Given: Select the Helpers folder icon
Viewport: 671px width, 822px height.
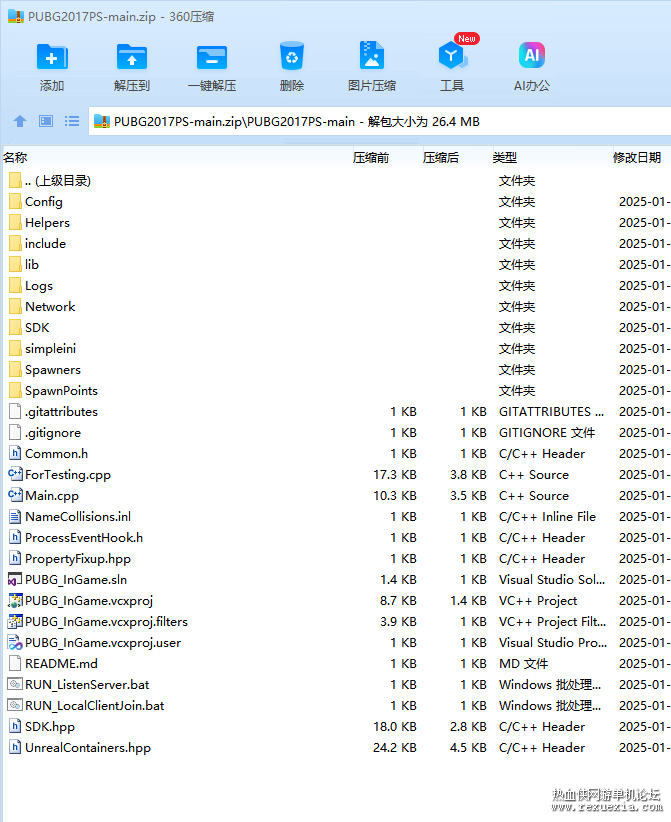Looking at the screenshot, I should 15,223.
